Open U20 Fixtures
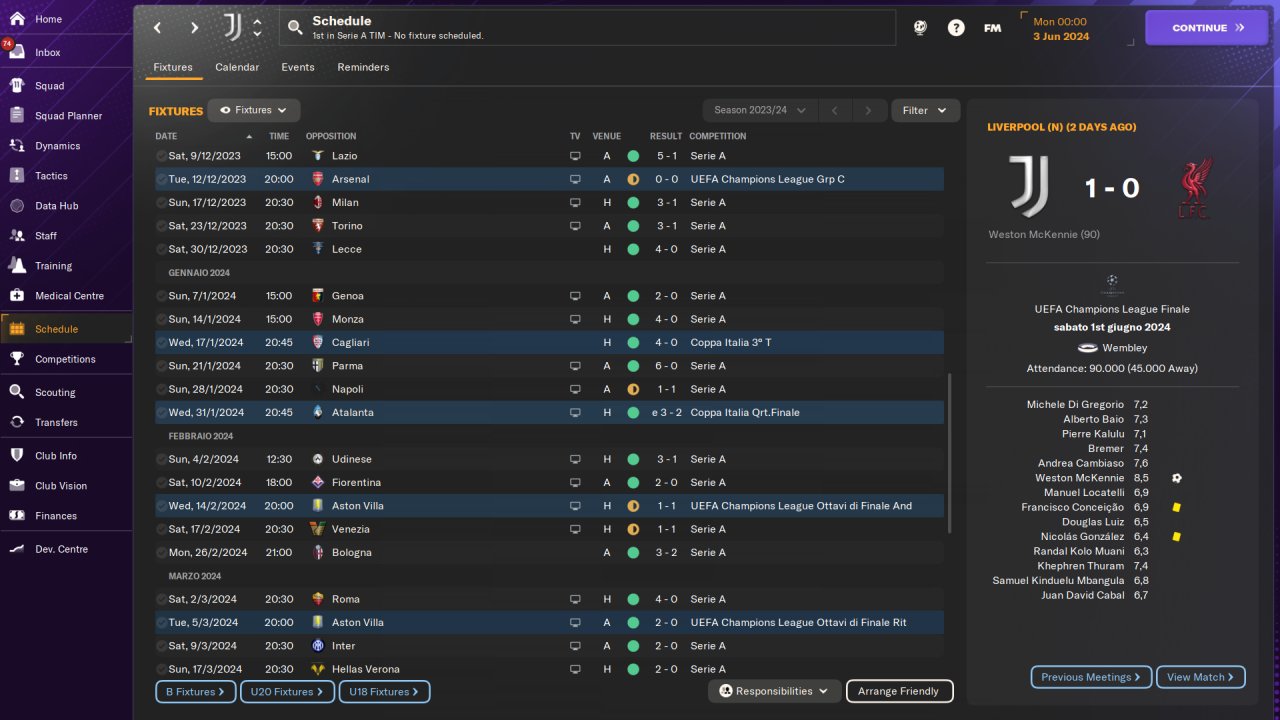 287,691
